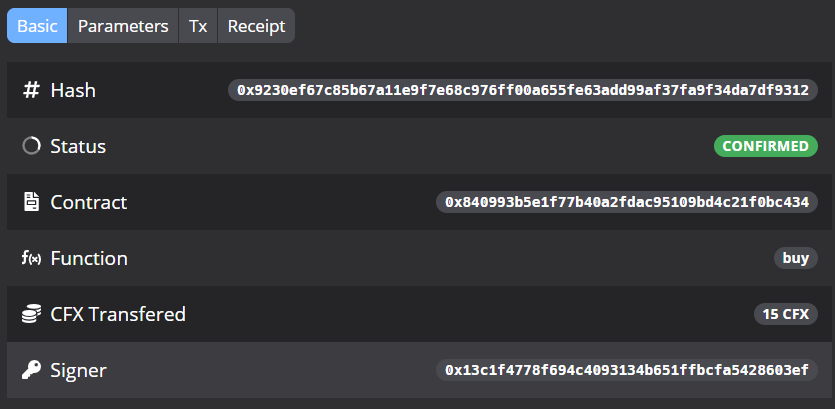This screenshot has height=409, width=835.
Task: Click the Signer key icon
Action: tap(31, 370)
